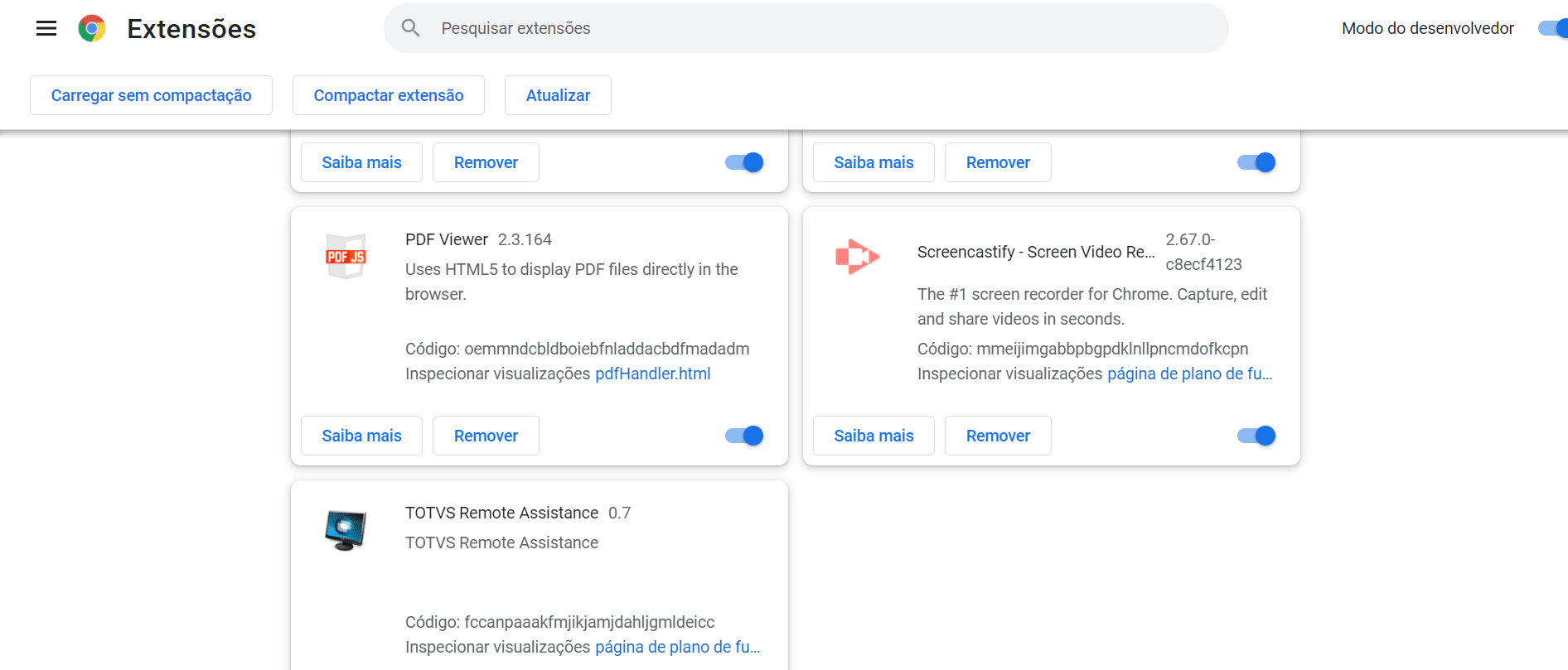Click PDF Viewer Código oemmndcbldboiebfnladdacbdfmadadm
1568x670 pixels.
pyautogui.click(x=578, y=349)
